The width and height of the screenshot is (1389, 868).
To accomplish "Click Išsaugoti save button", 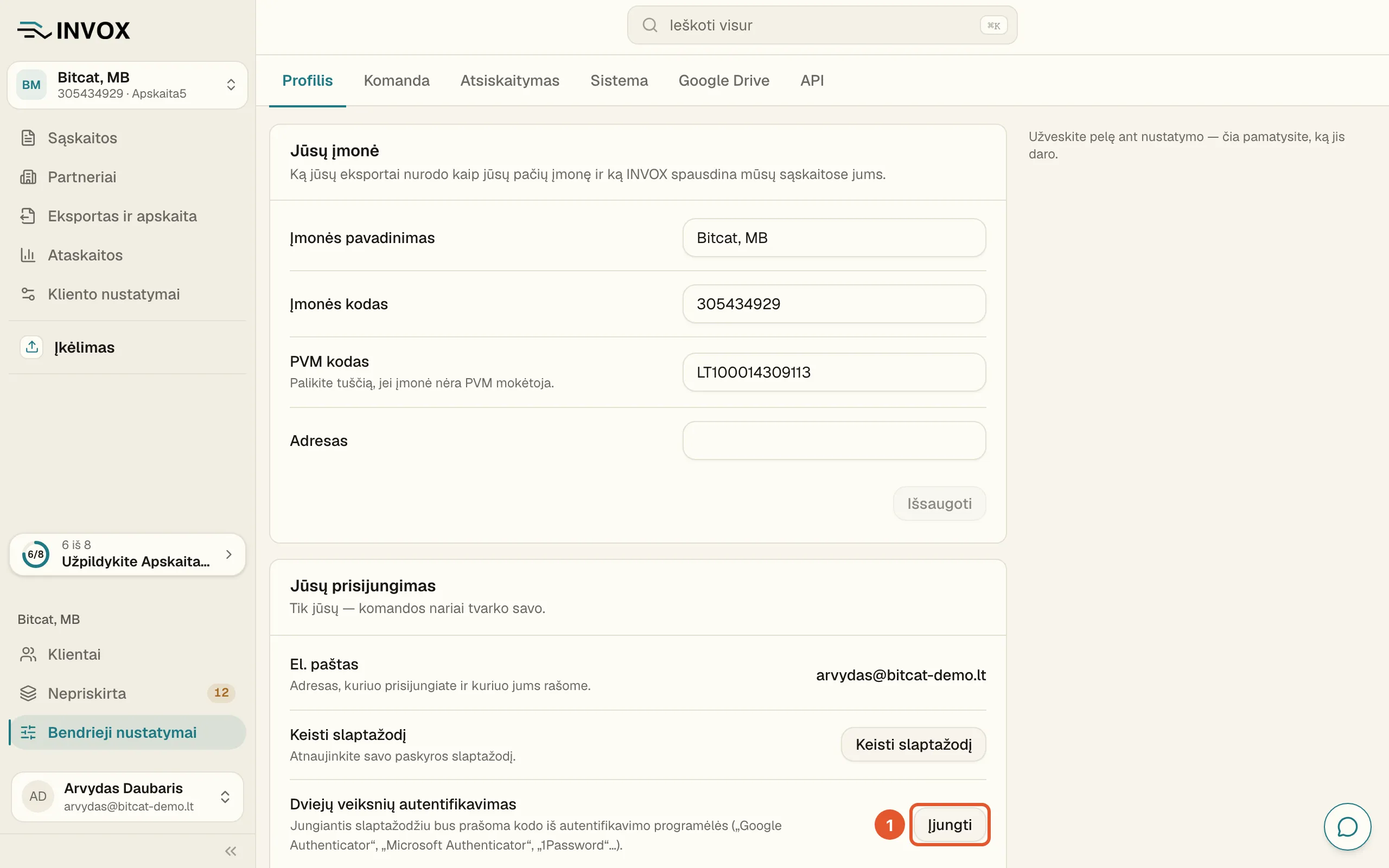I will (940, 503).
